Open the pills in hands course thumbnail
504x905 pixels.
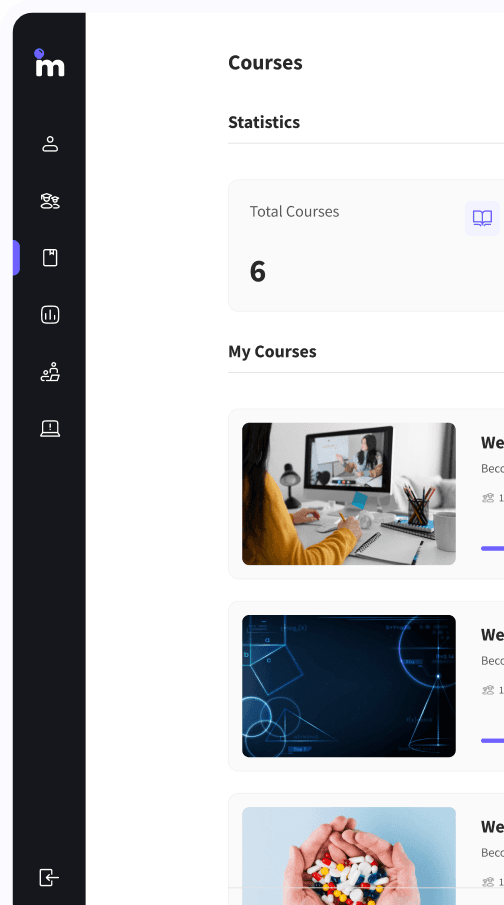[349, 855]
